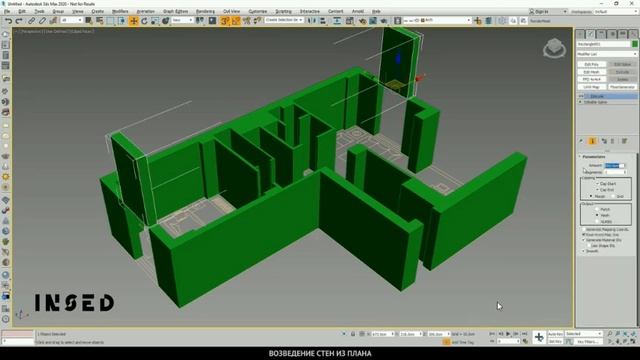
Task: Click Make Unique stack icon
Action: 603,141
